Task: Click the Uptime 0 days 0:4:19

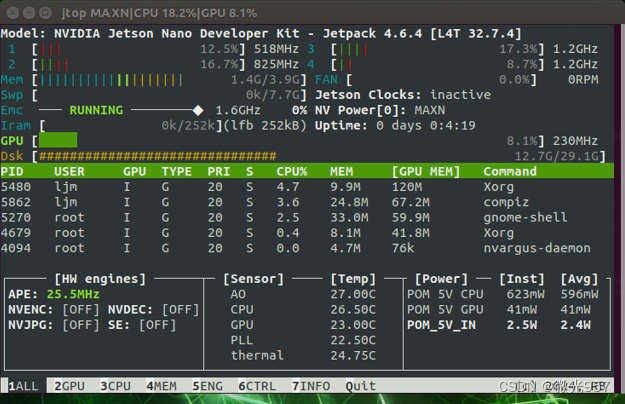Action: coord(395,126)
